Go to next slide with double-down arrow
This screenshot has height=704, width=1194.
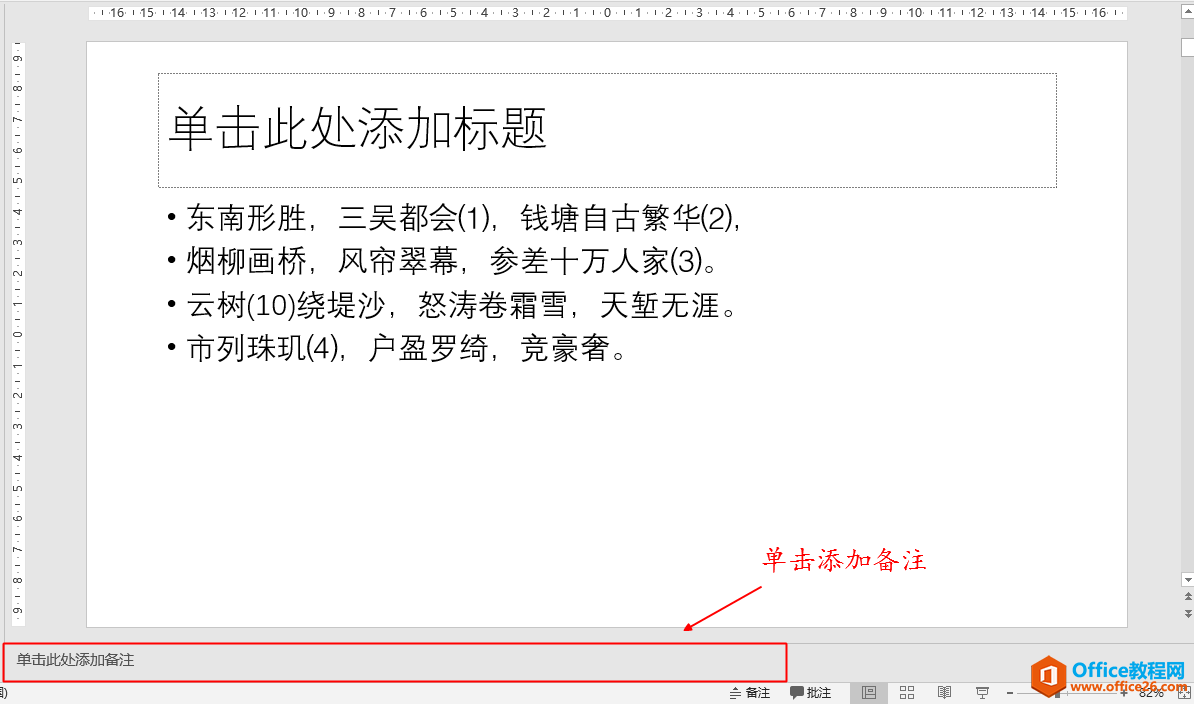tap(1188, 613)
